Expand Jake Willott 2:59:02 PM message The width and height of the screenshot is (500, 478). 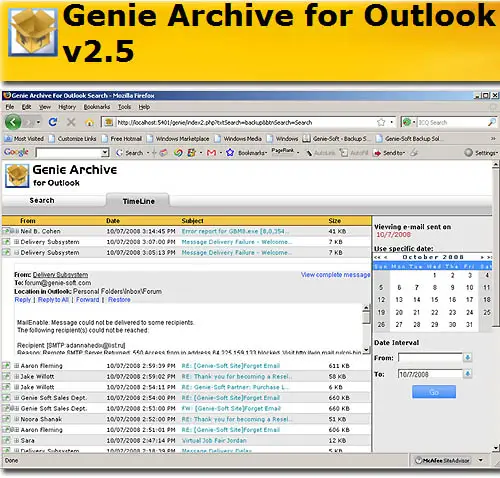click(x=16, y=376)
